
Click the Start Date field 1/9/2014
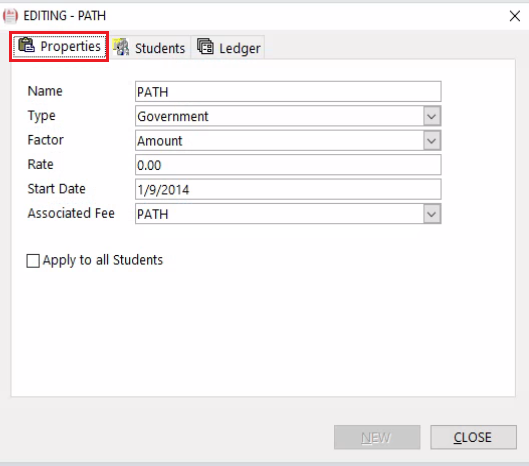click(x=288, y=189)
